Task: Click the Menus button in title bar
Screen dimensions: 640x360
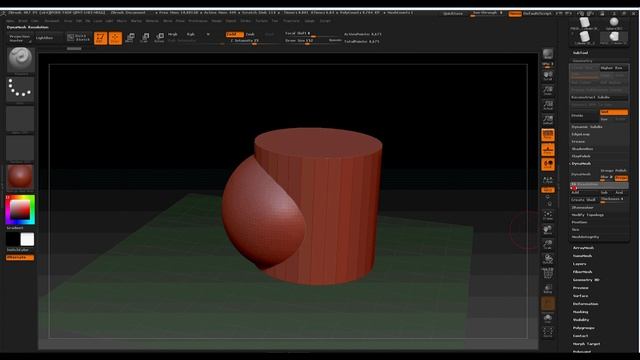Action: [x=515, y=13]
